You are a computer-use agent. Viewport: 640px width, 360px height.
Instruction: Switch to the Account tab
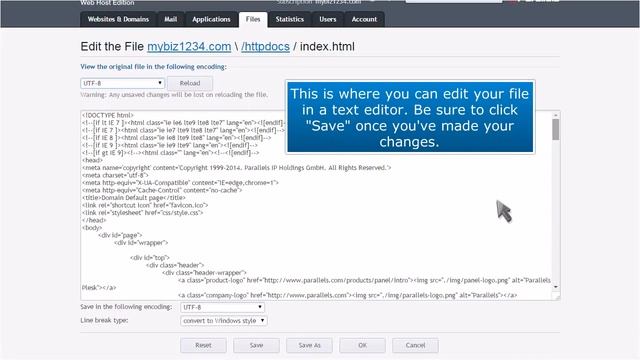click(364, 19)
